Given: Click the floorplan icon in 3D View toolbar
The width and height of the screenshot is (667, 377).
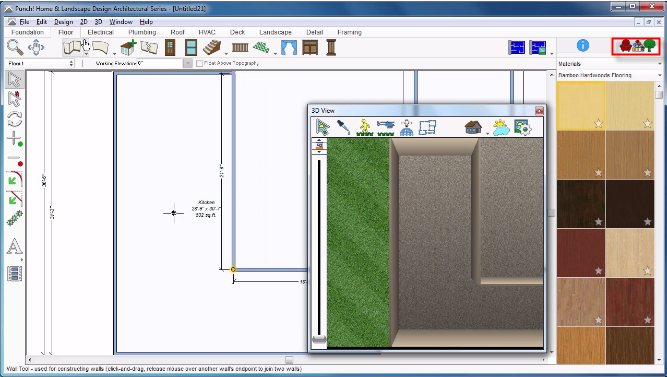Looking at the screenshot, I should point(428,127).
